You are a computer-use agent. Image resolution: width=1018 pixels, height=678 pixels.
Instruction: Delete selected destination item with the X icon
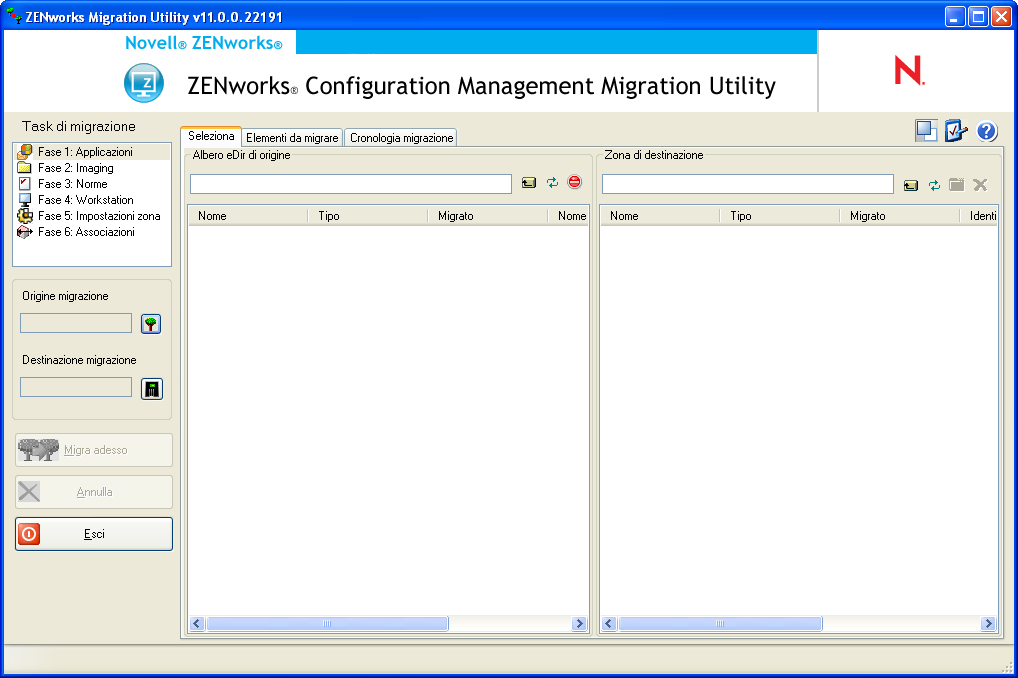tap(978, 184)
